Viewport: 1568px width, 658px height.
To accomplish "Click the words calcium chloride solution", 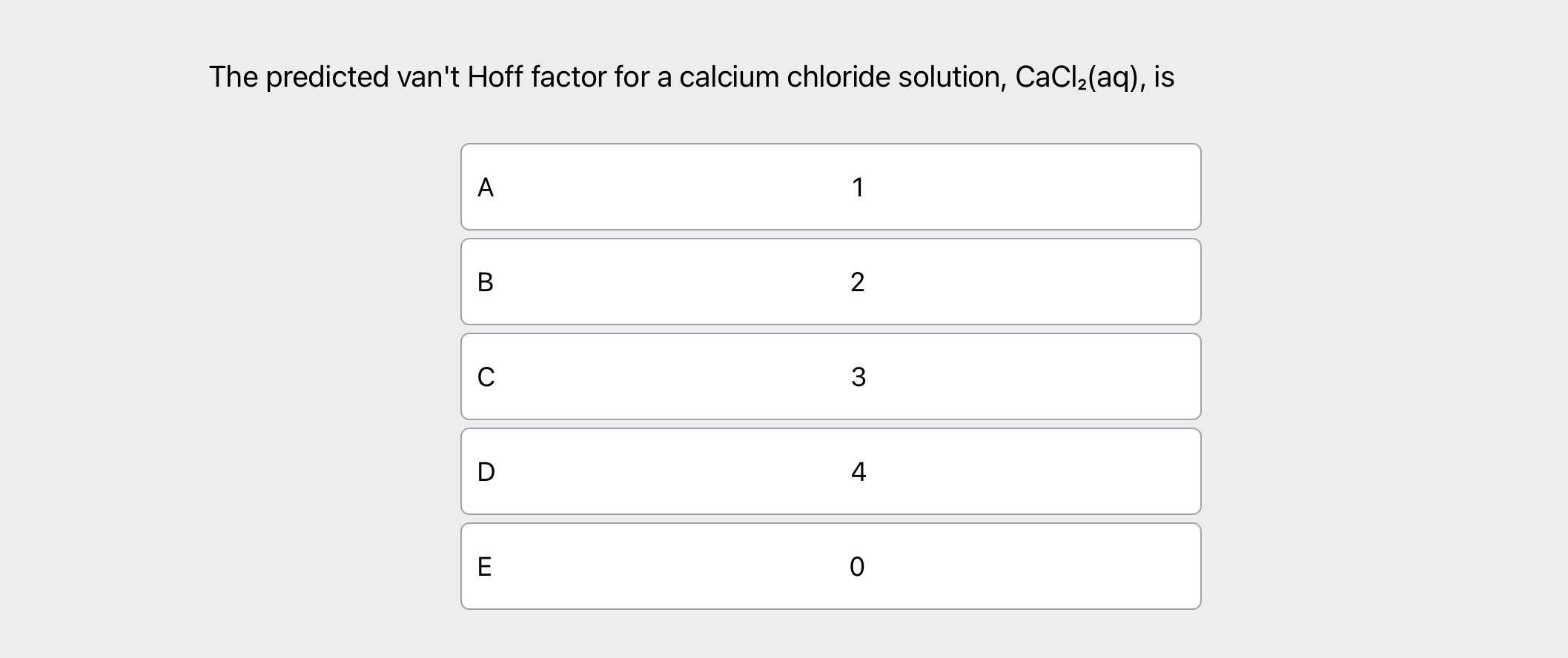I will 842,77.
